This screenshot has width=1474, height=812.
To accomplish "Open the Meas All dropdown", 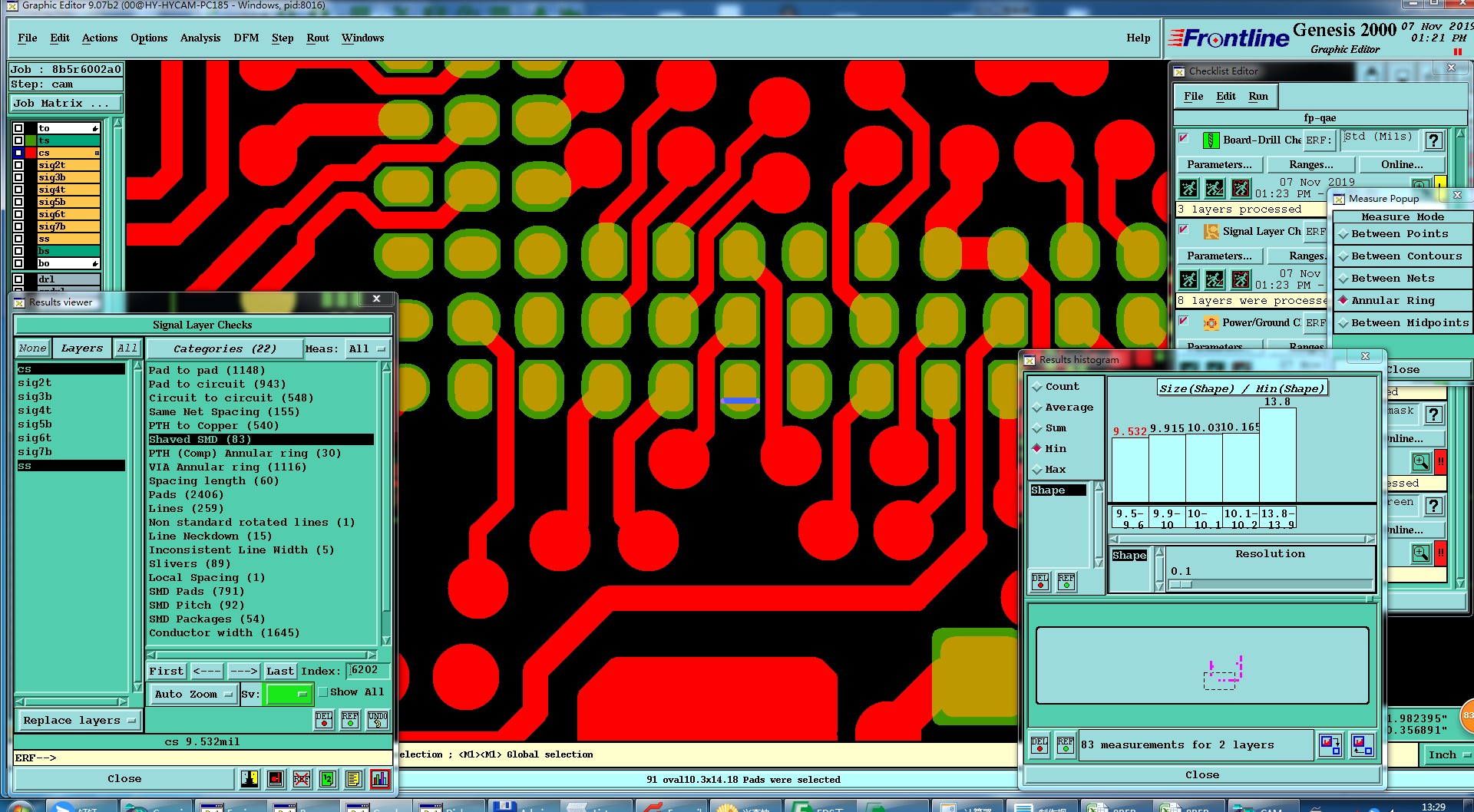I will [366, 349].
